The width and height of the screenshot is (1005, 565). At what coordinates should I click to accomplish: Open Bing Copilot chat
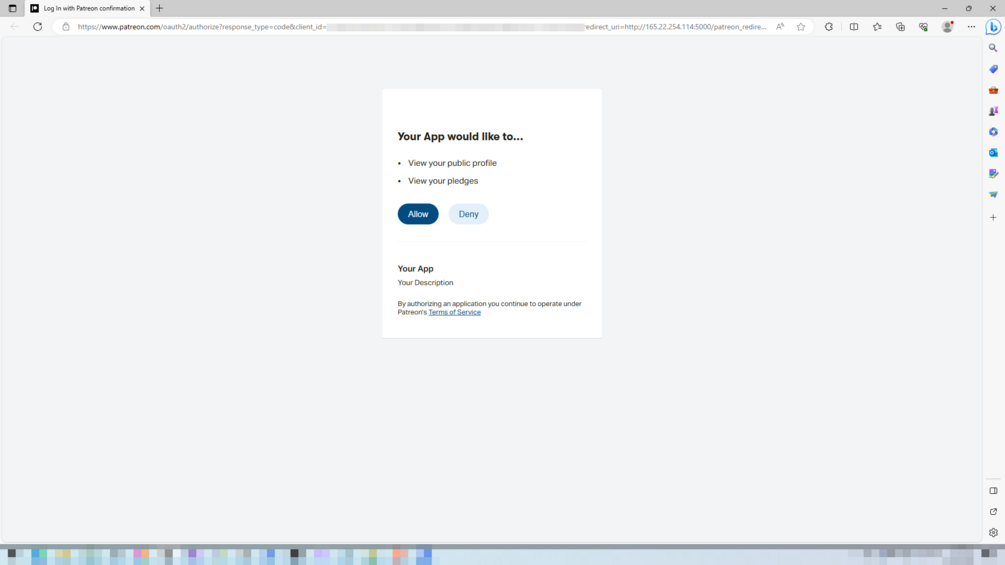(x=993, y=27)
